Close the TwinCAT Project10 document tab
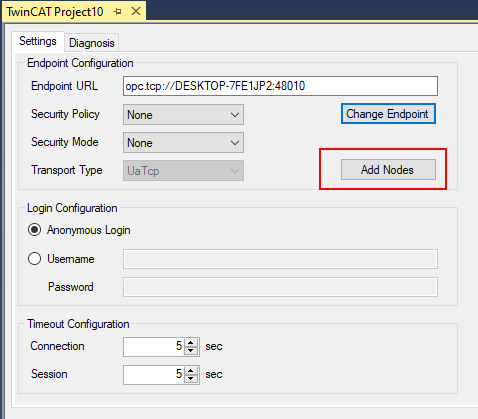478x419 pixels. [x=136, y=12]
